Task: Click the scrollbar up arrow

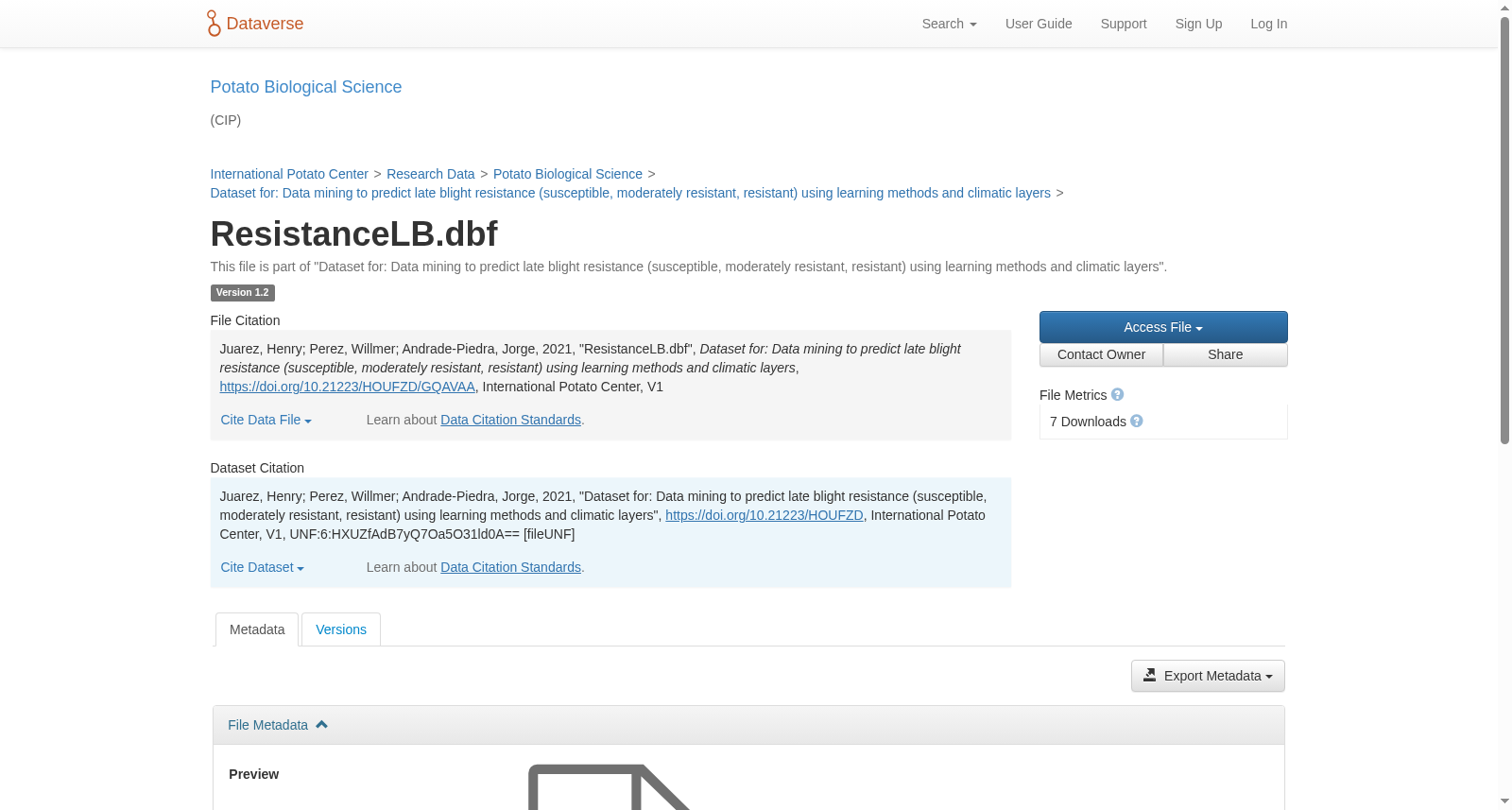Action: pyautogui.click(x=1504, y=8)
